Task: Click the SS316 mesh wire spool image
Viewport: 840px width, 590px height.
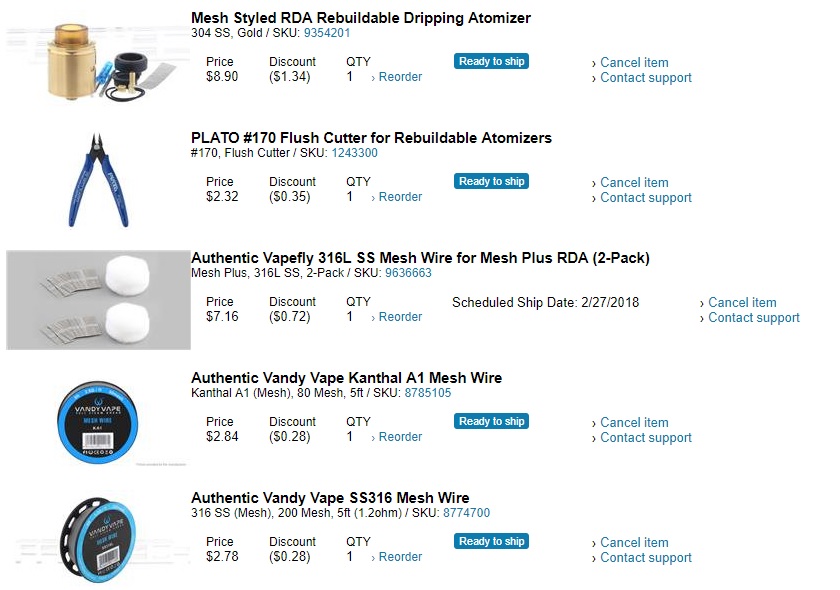Action: [98, 540]
